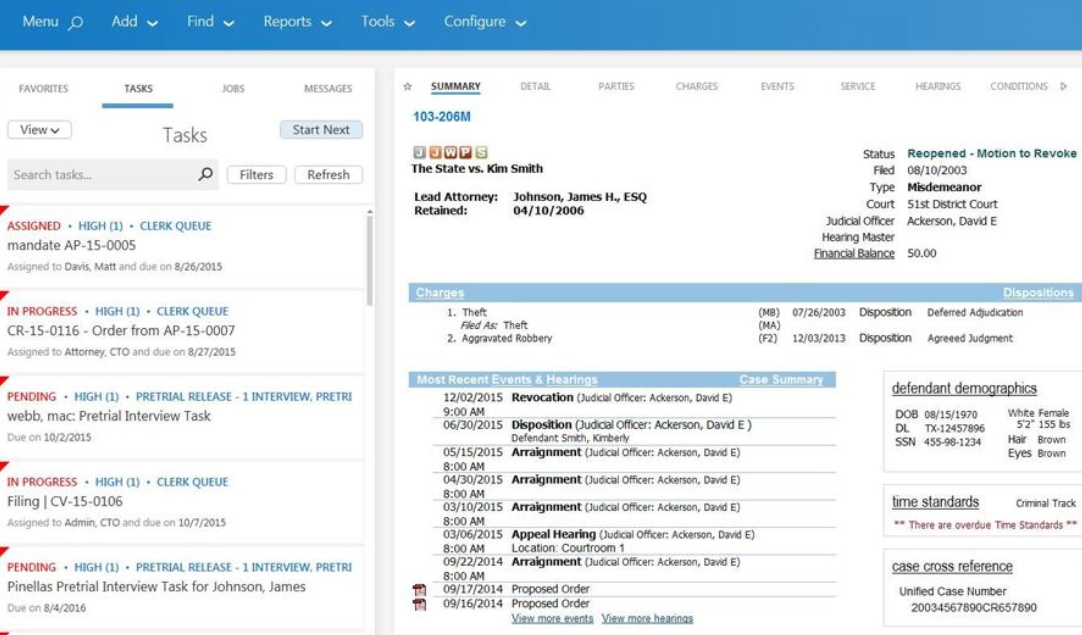Expand the Reports dropdown menu
The height and width of the screenshot is (635, 1082).
(x=297, y=21)
